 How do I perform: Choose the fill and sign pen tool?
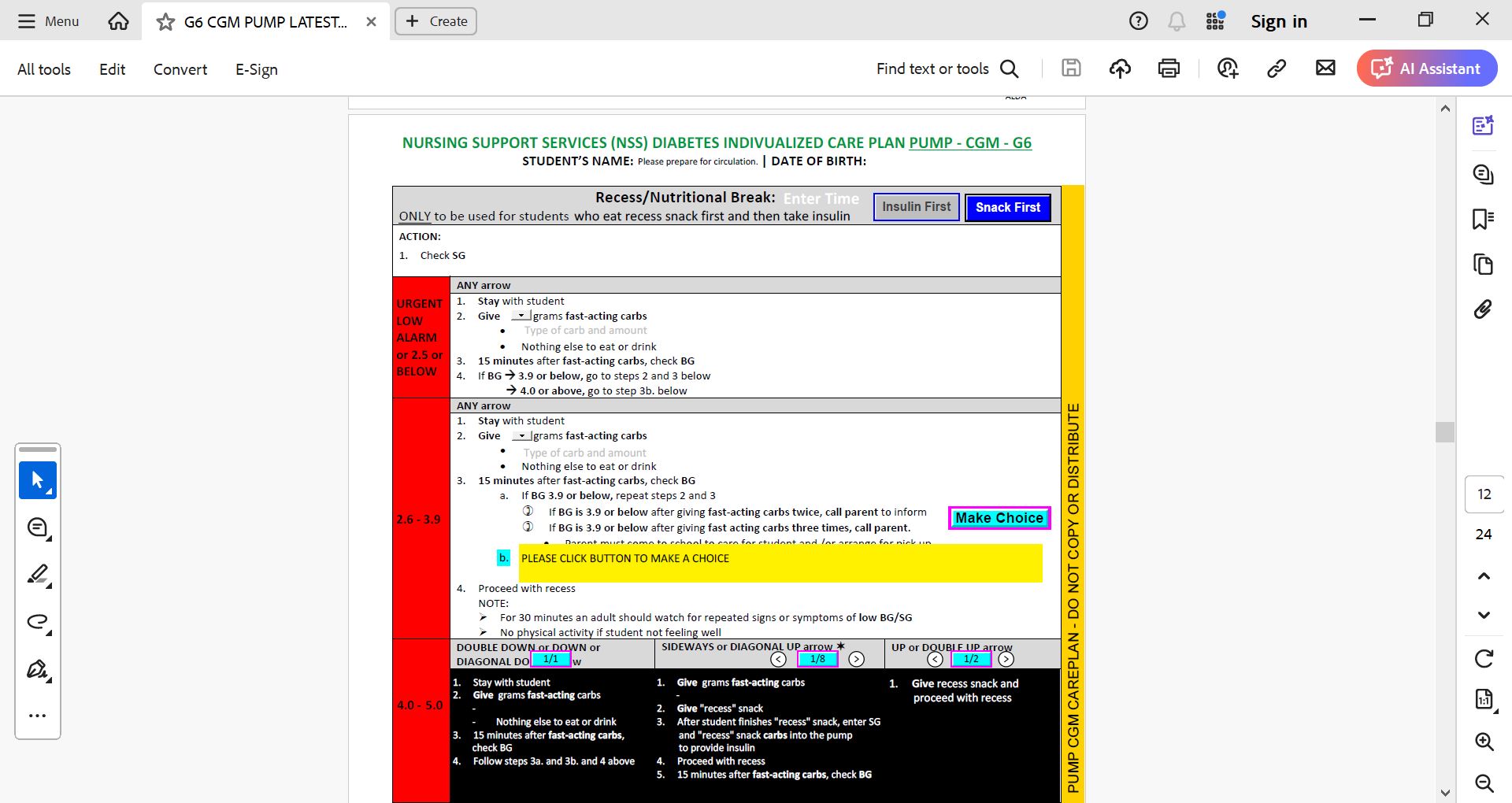point(38,669)
